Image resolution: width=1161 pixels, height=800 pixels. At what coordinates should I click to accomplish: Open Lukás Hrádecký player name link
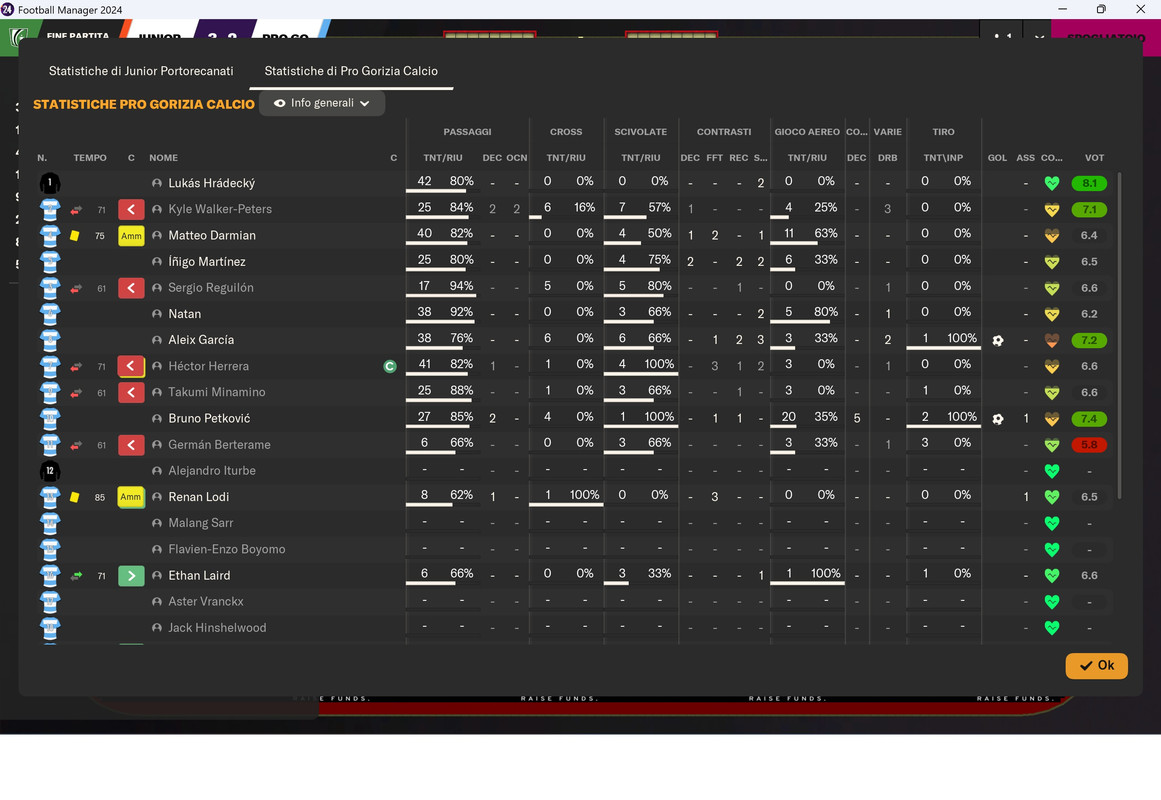tap(212, 183)
